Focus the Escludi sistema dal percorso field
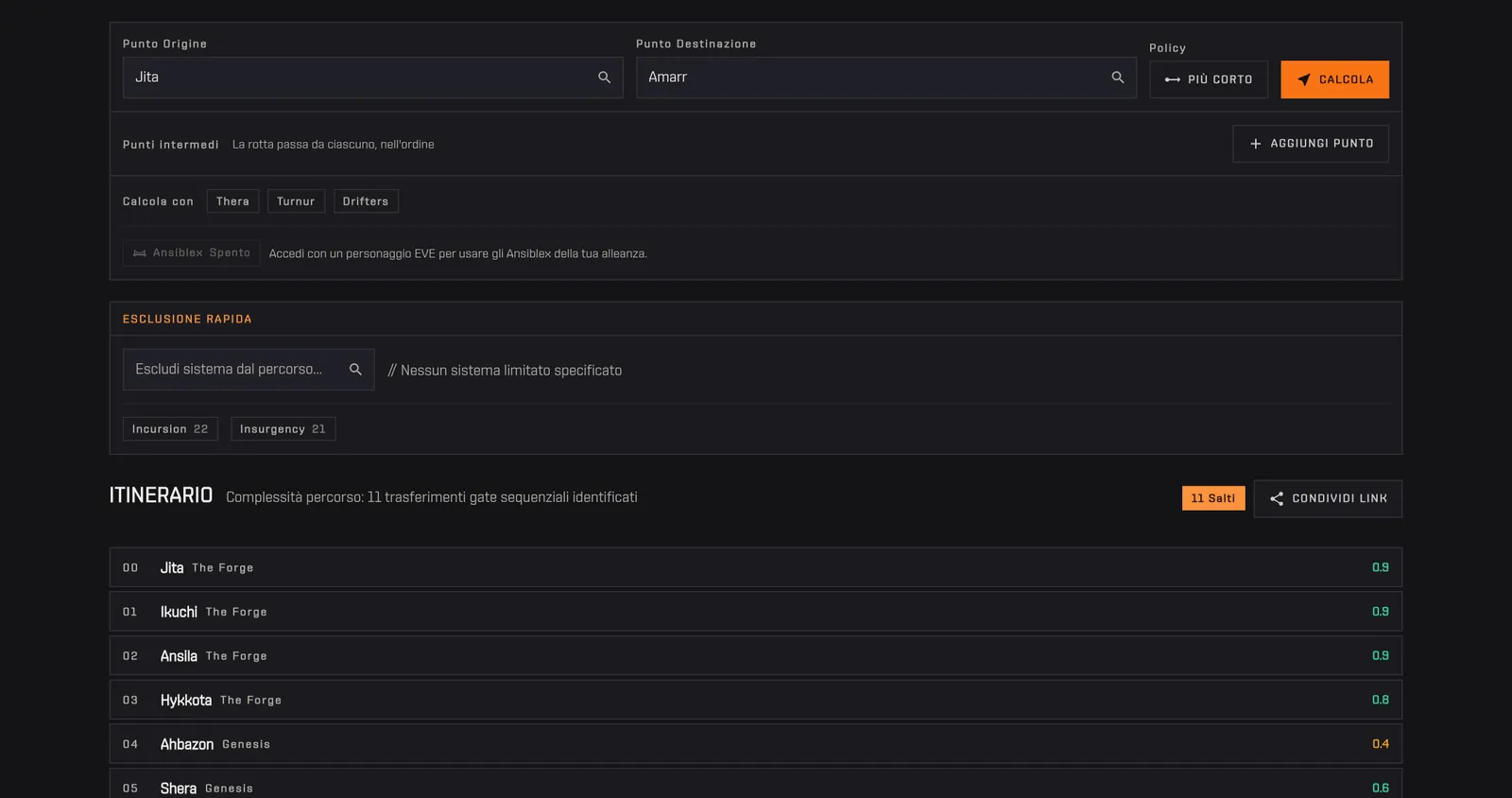Screen dimensions: 1512x798 click(x=249, y=370)
